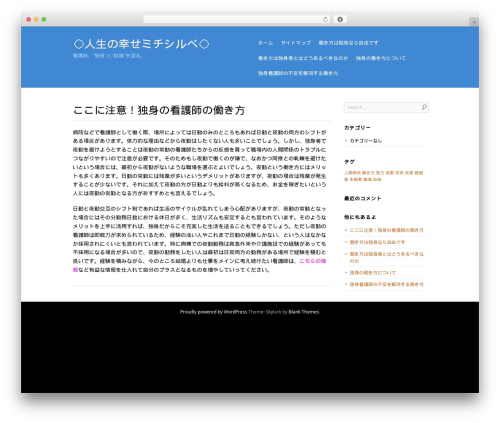The image size is (500, 423).
Task: Open sidebar link ここに注意！独身の看護師の働き方
Action: tap(387, 230)
